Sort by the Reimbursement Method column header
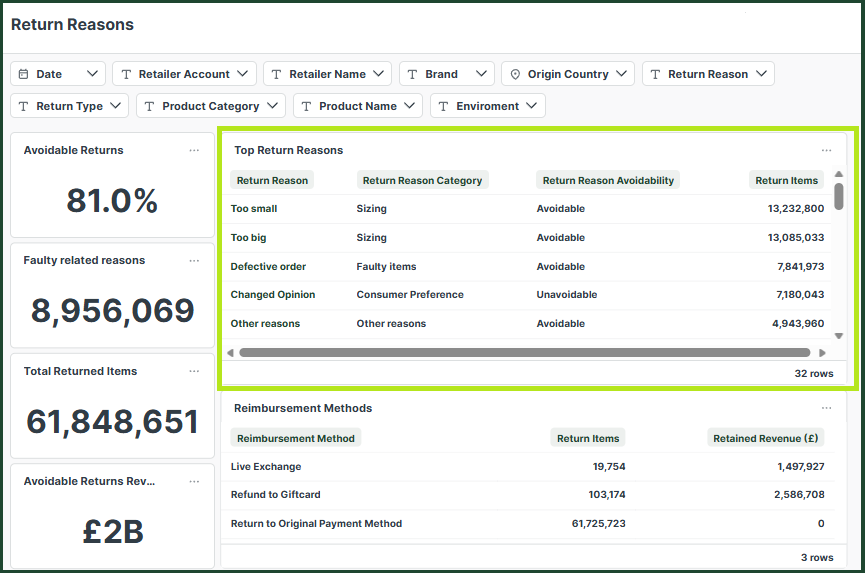Image resolution: width=865 pixels, height=573 pixels. pos(296,438)
